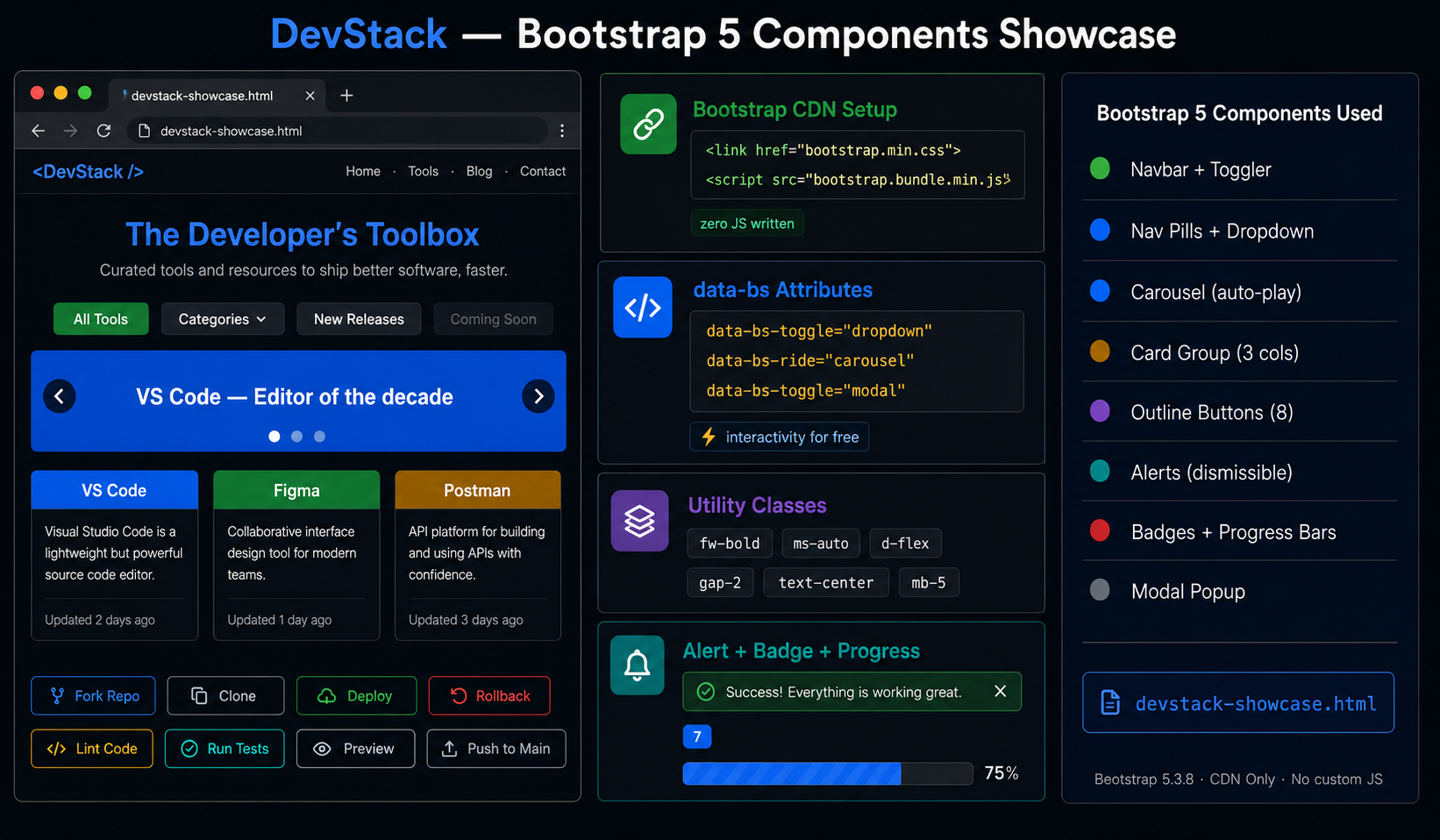Select the second carousel indicator dot
The image size is (1440, 840).
(x=296, y=436)
